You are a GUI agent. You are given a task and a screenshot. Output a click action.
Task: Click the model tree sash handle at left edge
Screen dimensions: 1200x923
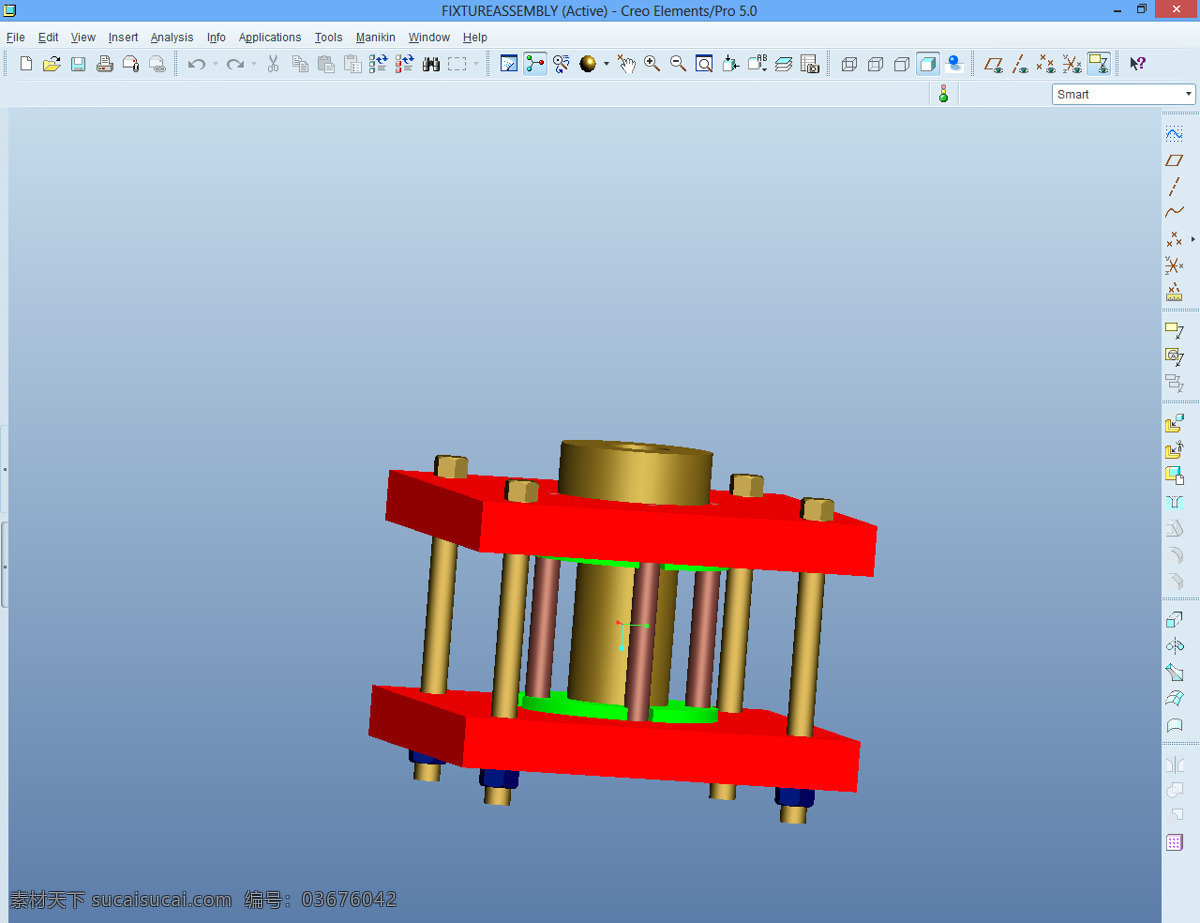click(4, 565)
